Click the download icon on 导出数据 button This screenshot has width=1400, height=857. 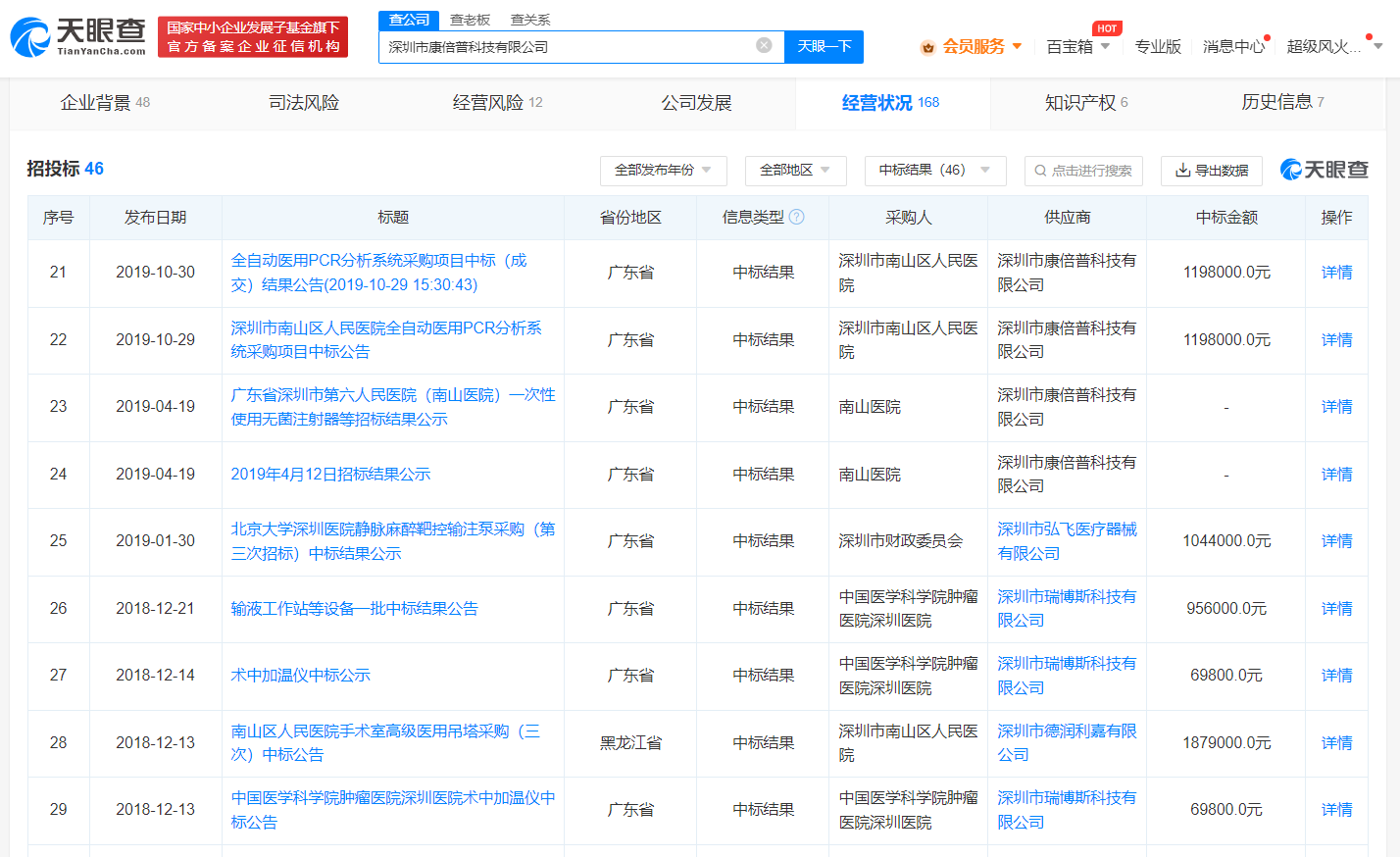click(1181, 171)
